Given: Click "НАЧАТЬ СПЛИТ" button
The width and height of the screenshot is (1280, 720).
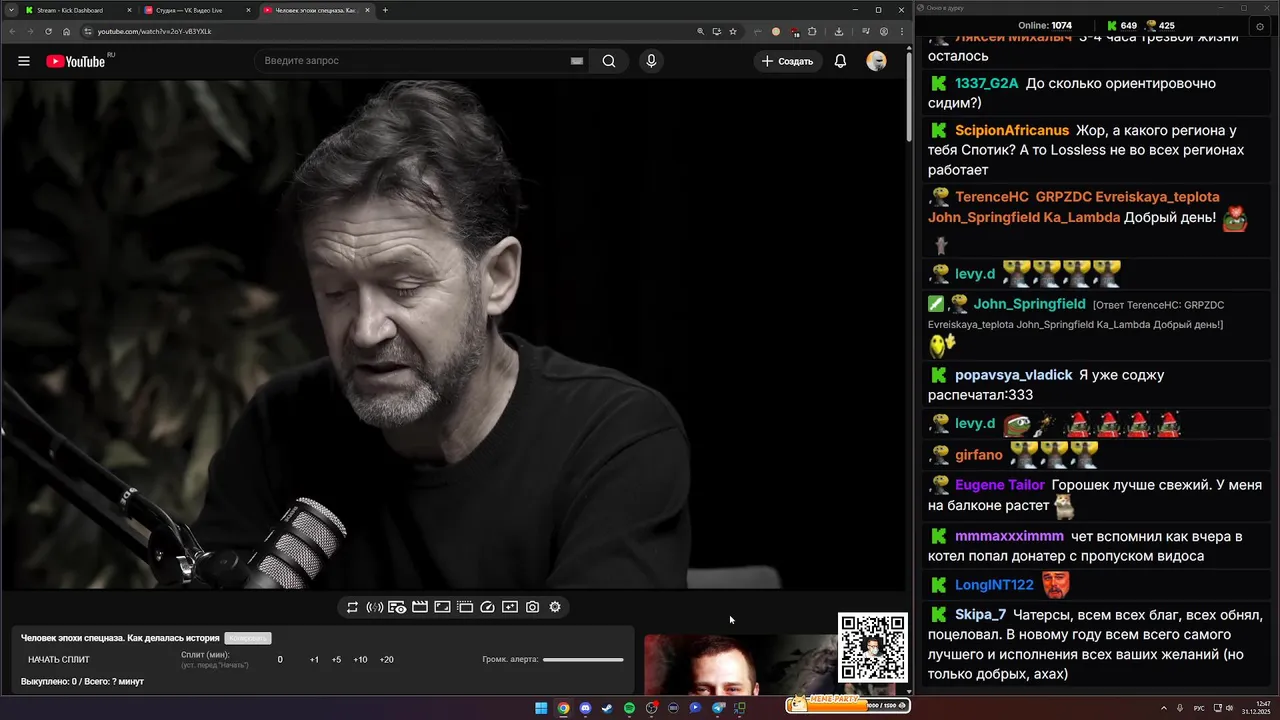Looking at the screenshot, I should [59, 660].
